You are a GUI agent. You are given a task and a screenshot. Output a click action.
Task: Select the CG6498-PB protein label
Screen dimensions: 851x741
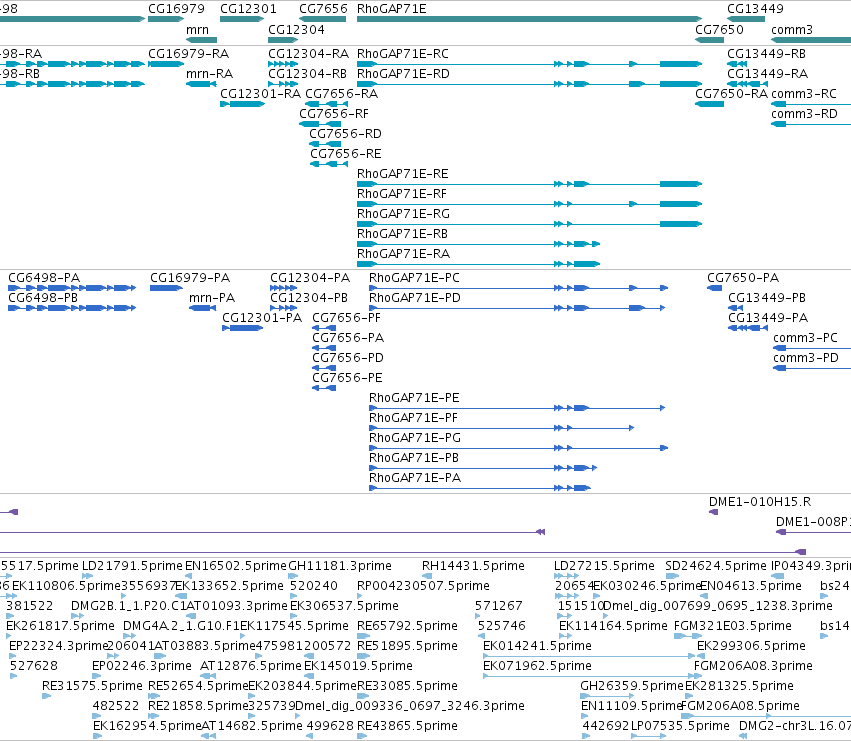(x=43, y=298)
